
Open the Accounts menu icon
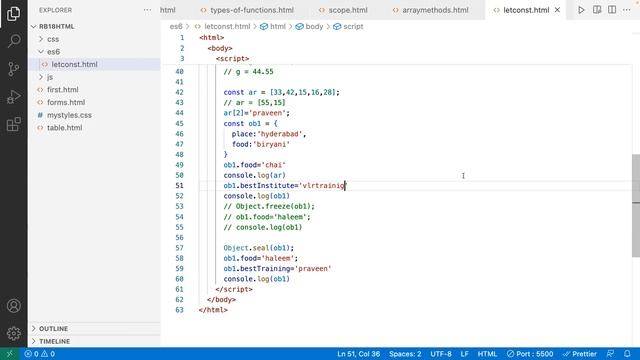[13, 306]
